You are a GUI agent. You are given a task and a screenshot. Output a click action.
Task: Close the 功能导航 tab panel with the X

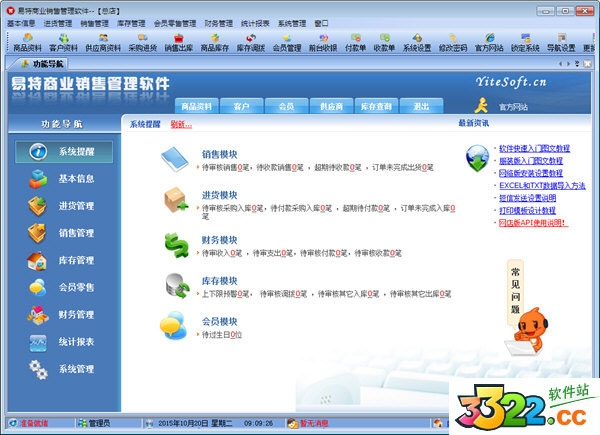pos(587,64)
